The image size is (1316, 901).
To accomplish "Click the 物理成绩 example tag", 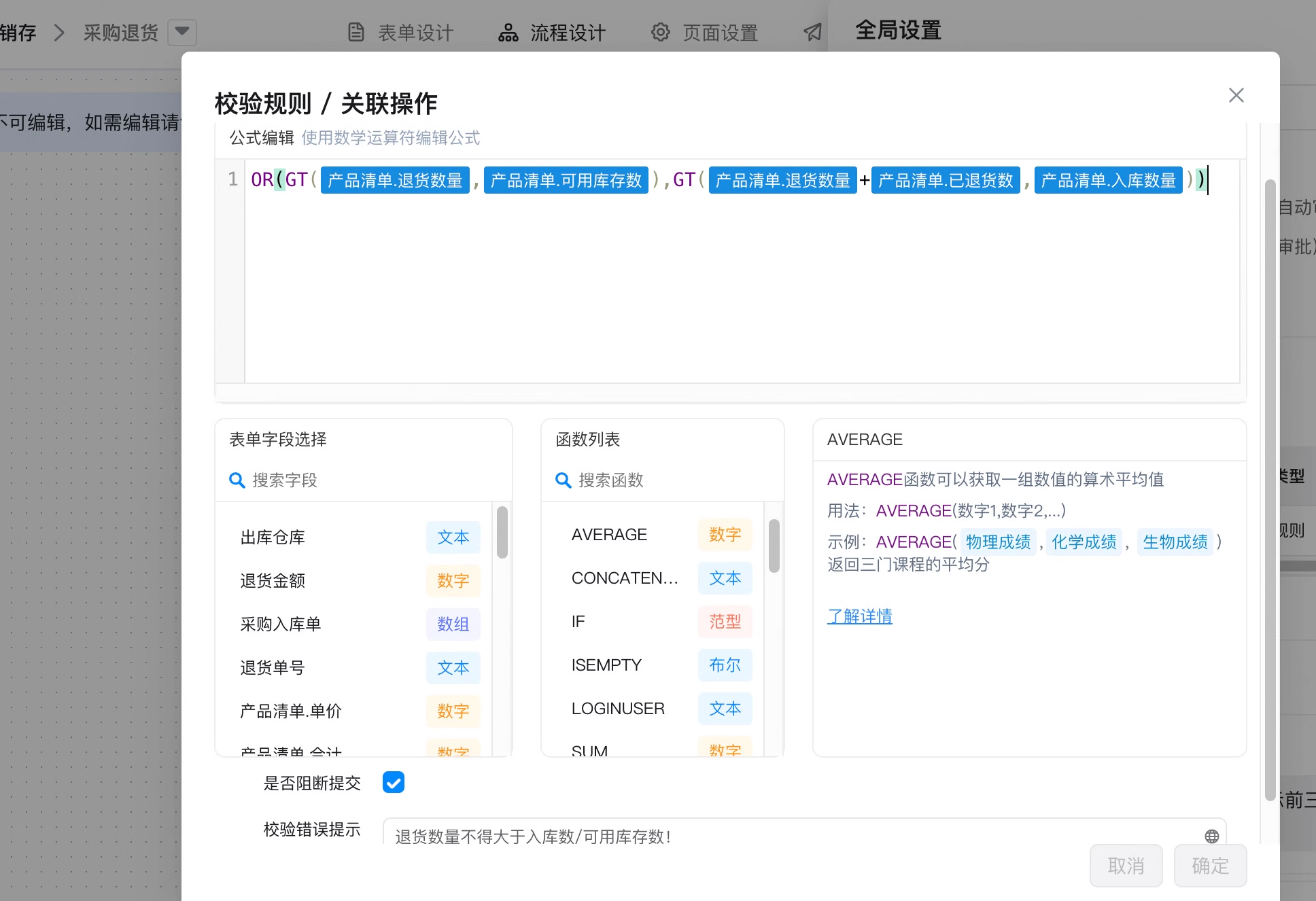I will tap(999, 542).
